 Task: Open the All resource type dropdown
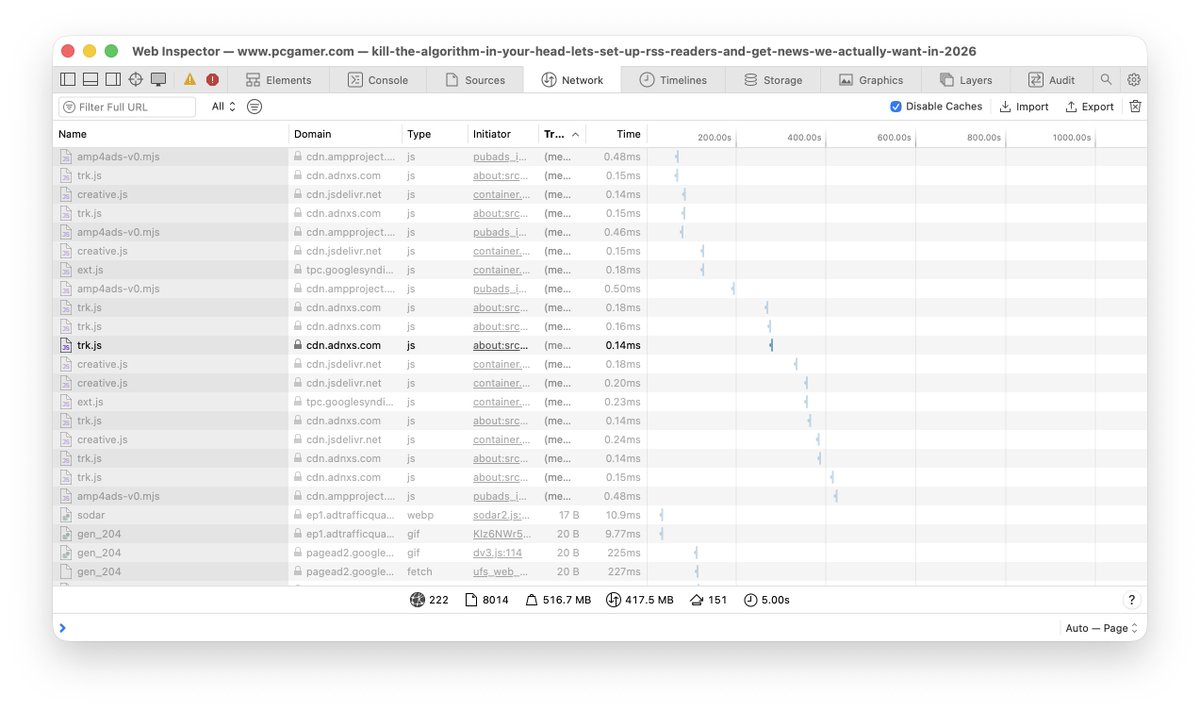pyautogui.click(x=223, y=106)
